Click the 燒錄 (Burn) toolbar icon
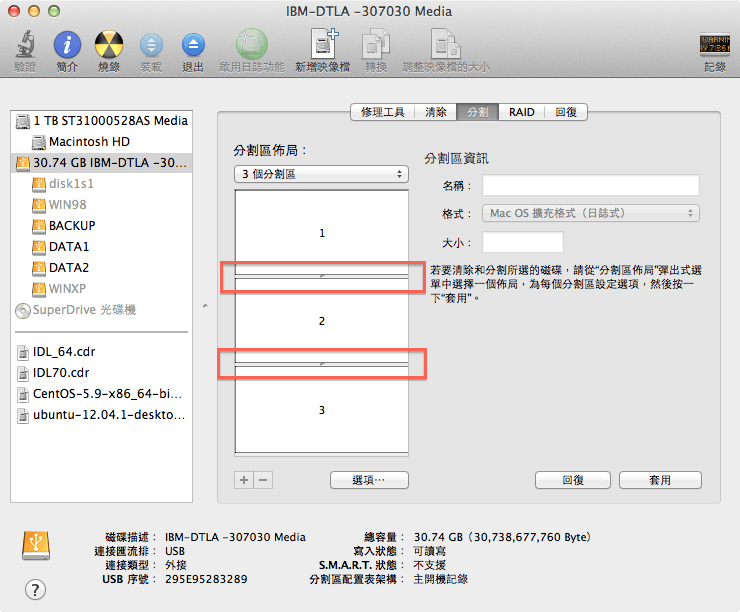Image resolution: width=740 pixels, height=612 pixels. pos(109,45)
